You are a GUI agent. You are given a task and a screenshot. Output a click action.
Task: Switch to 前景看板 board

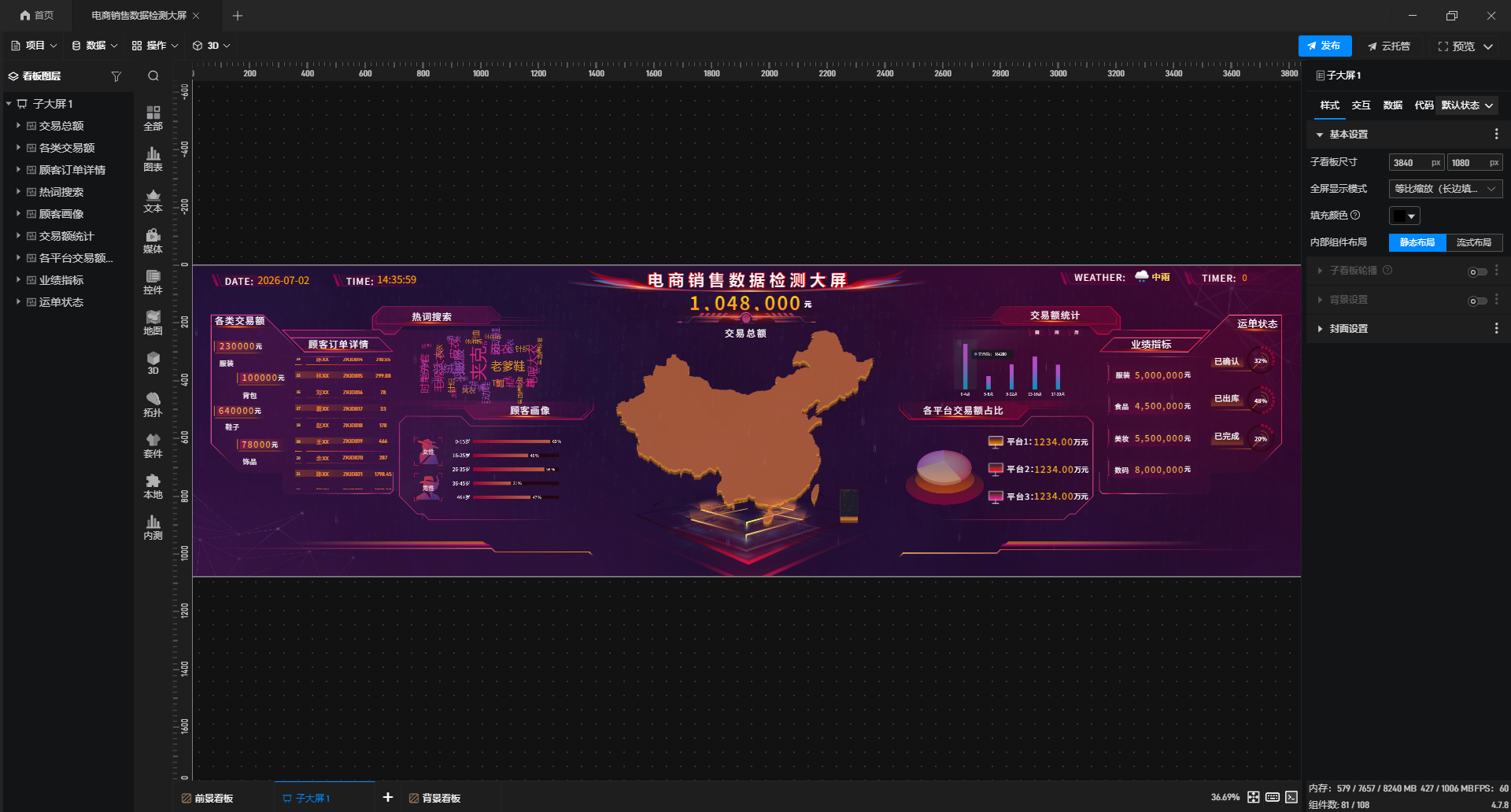[x=208, y=798]
